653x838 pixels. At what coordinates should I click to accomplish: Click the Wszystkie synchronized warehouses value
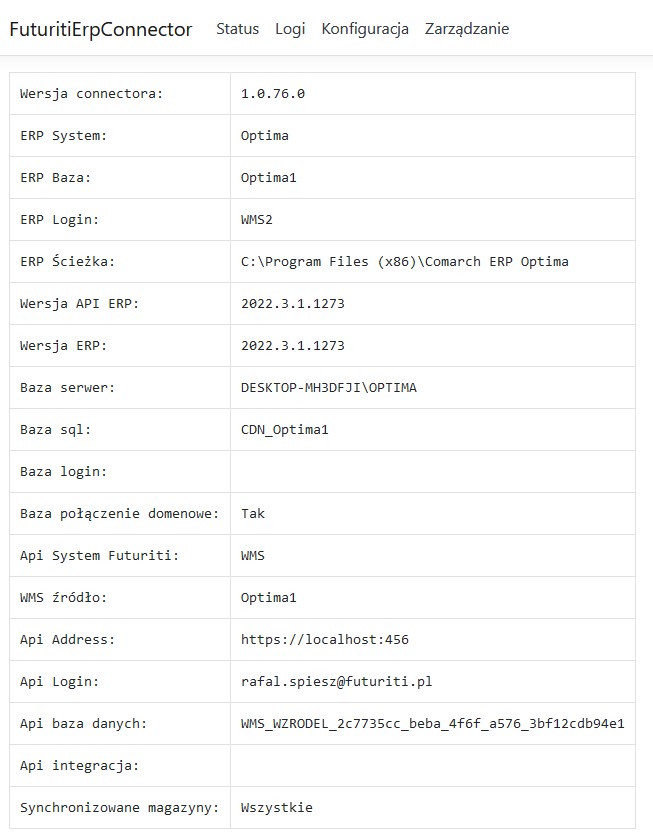pos(276,808)
